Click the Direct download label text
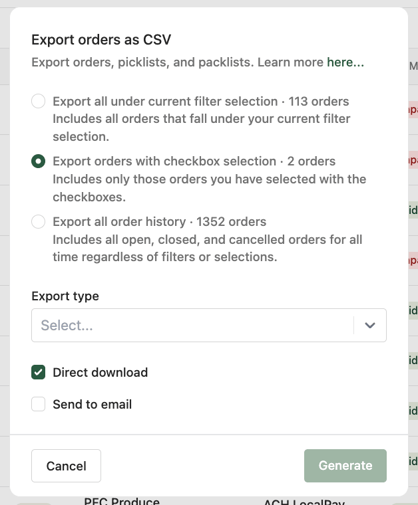The image size is (418, 505). coord(100,373)
